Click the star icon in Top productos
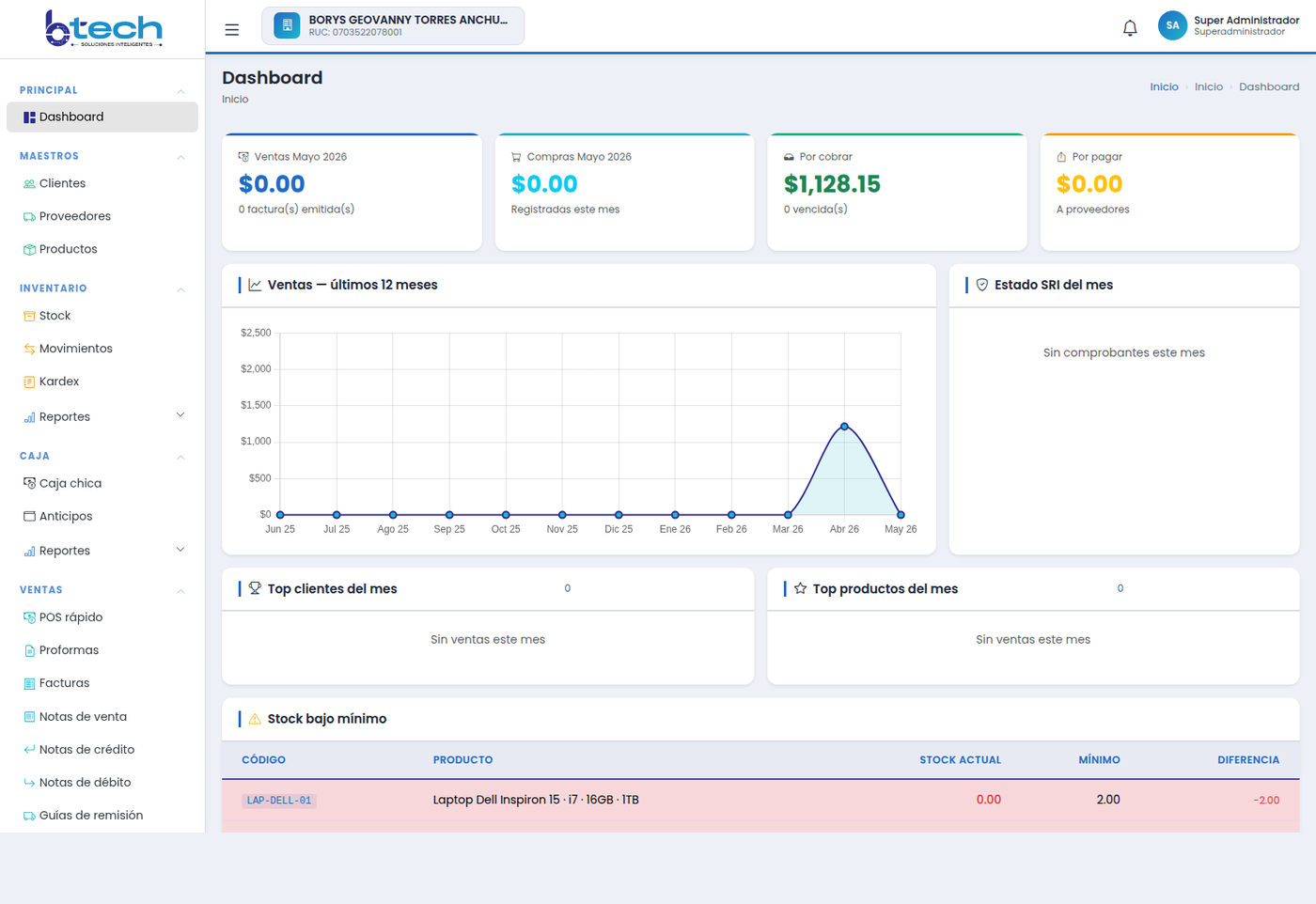 click(800, 588)
